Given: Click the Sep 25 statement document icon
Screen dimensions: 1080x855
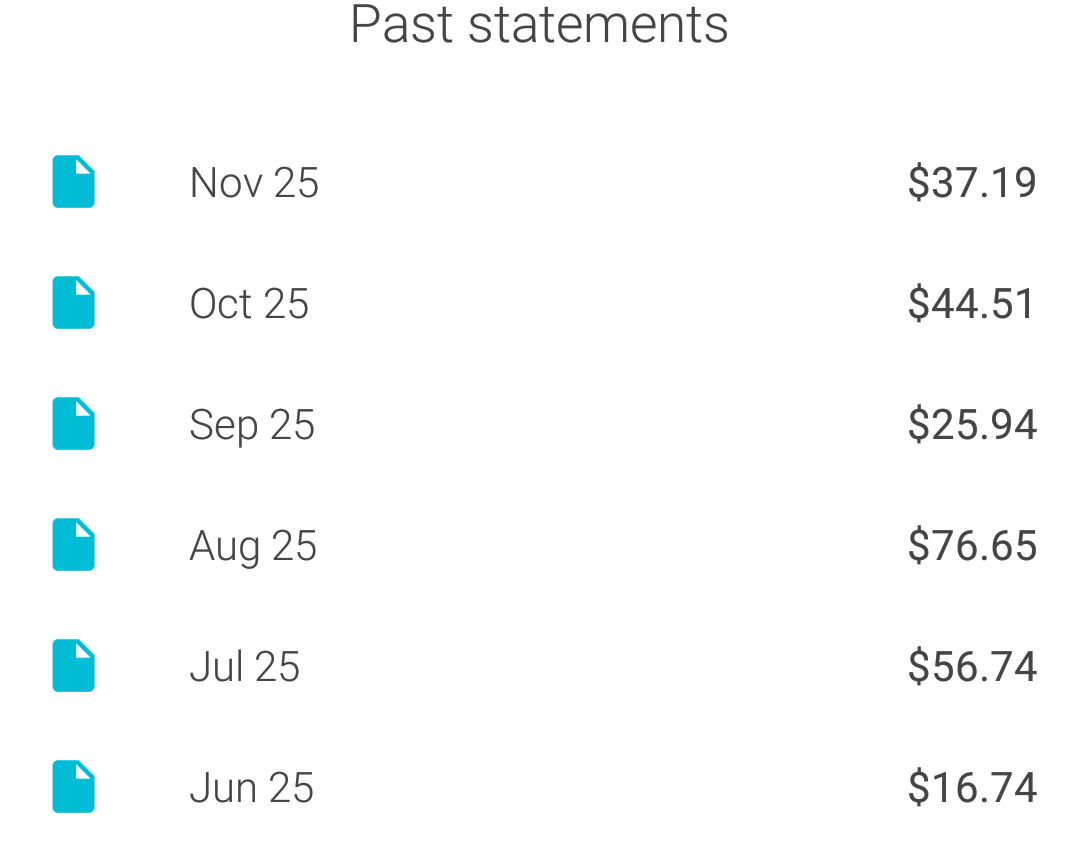Looking at the screenshot, I should coord(73,424).
